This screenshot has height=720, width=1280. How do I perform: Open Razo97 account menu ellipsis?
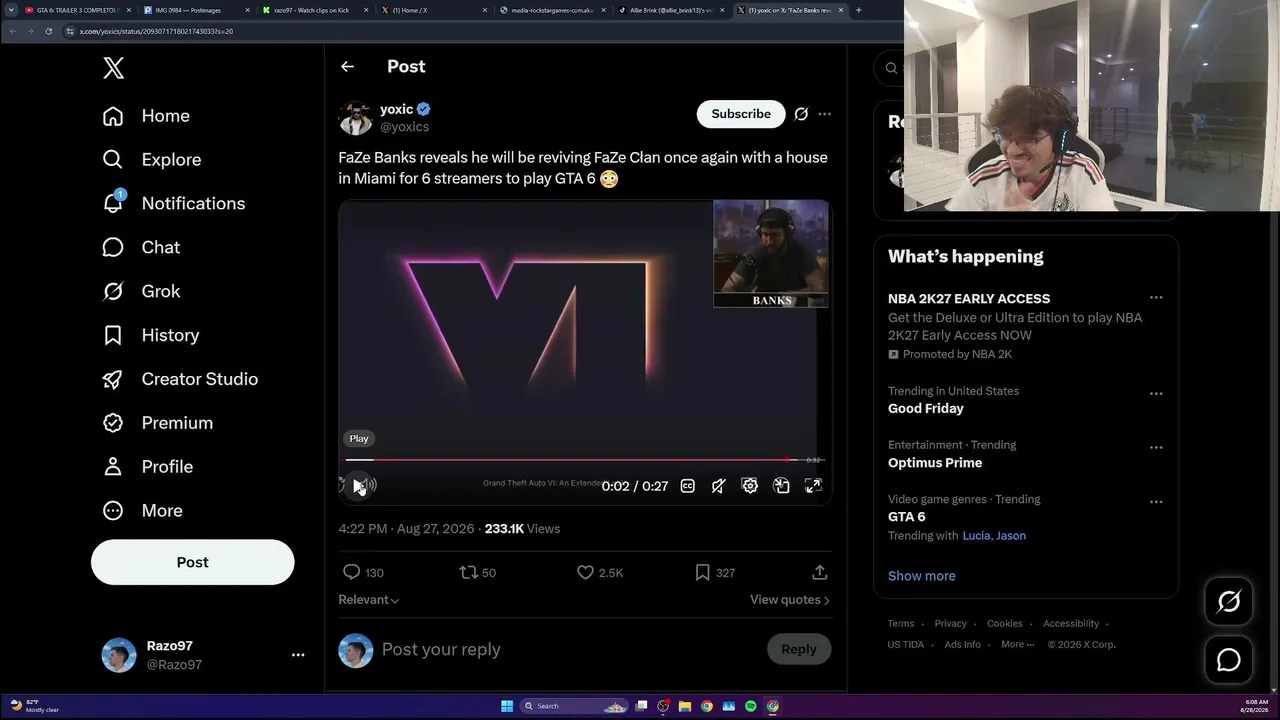[298, 655]
